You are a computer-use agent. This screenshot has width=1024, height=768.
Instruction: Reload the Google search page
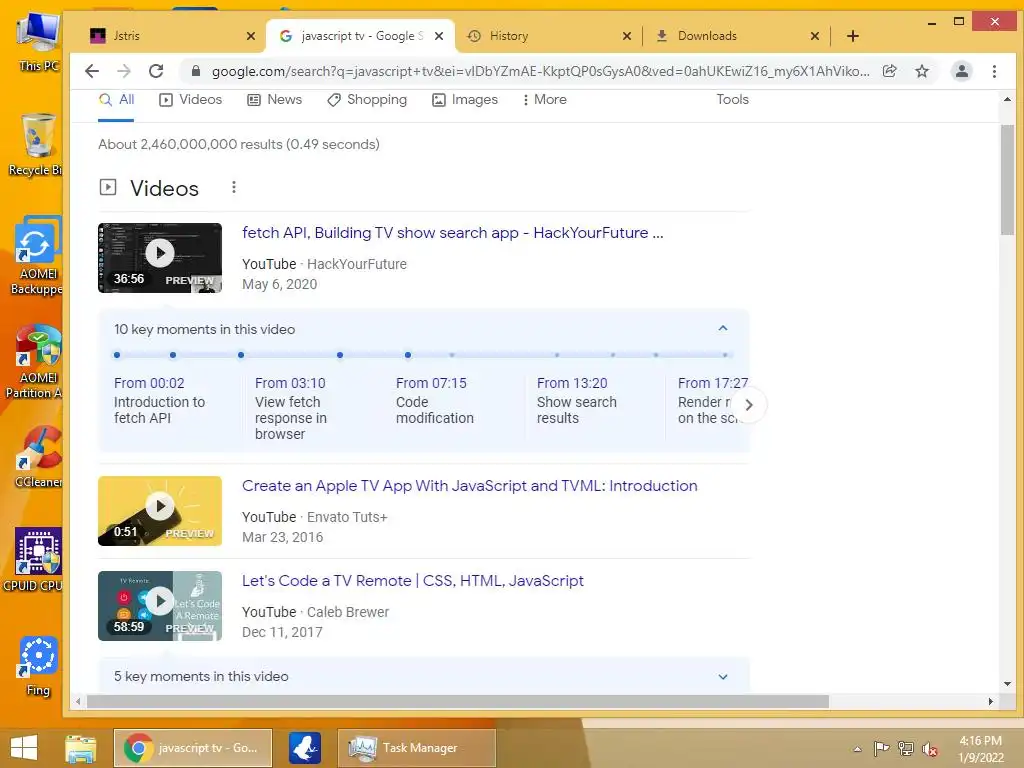tap(156, 71)
